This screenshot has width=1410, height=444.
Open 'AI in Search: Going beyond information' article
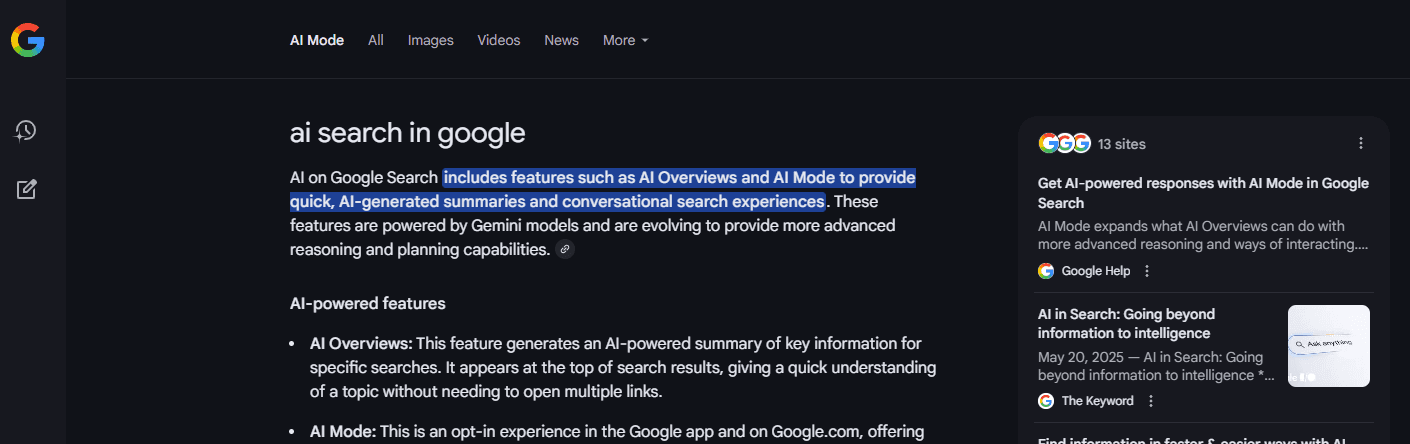(x=1126, y=324)
